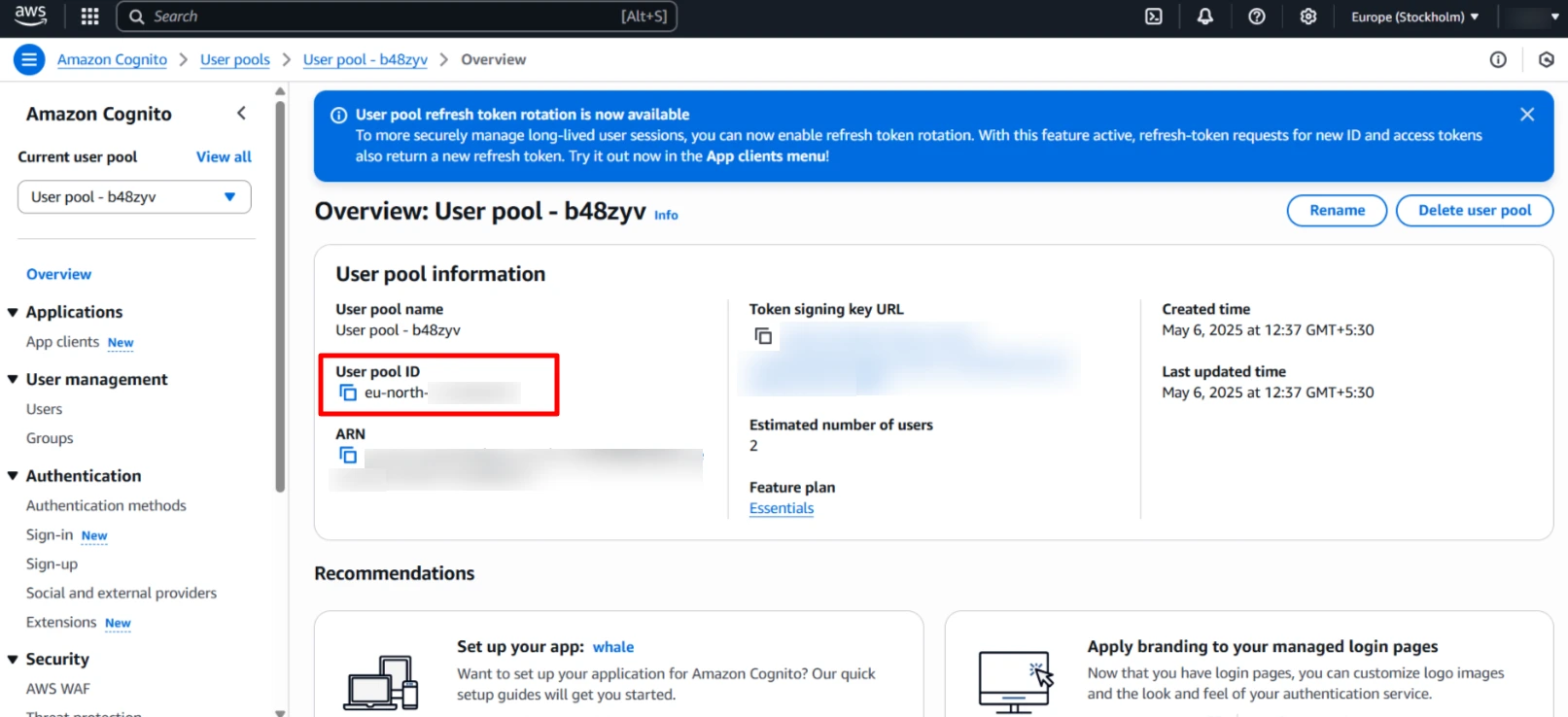Click the sidebar scroll-up arrow
Image resolution: width=1568 pixels, height=717 pixels.
[x=280, y=91]
